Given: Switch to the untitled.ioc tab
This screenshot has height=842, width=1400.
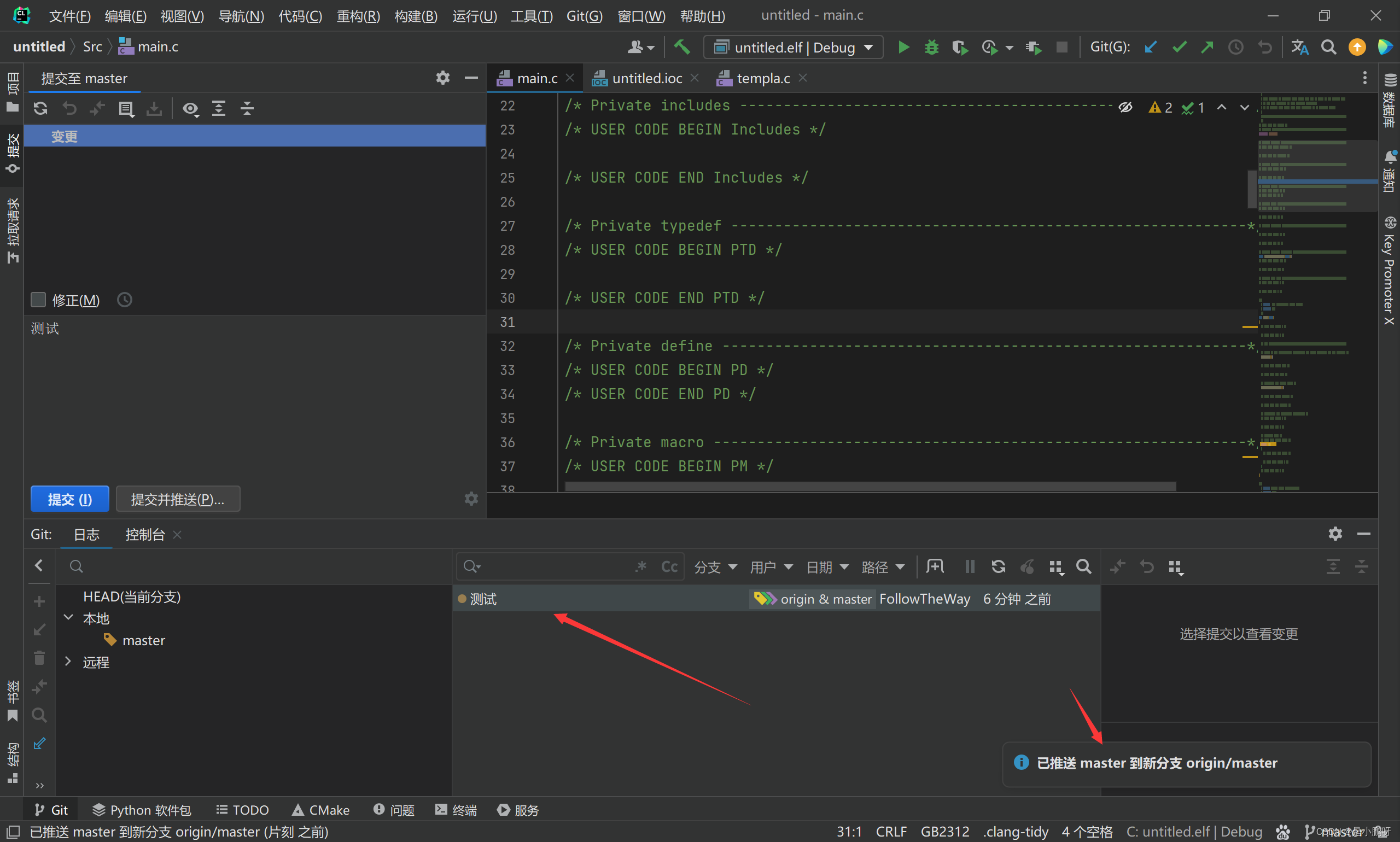Looking at the screenshot, I should [x=646, y=78].
